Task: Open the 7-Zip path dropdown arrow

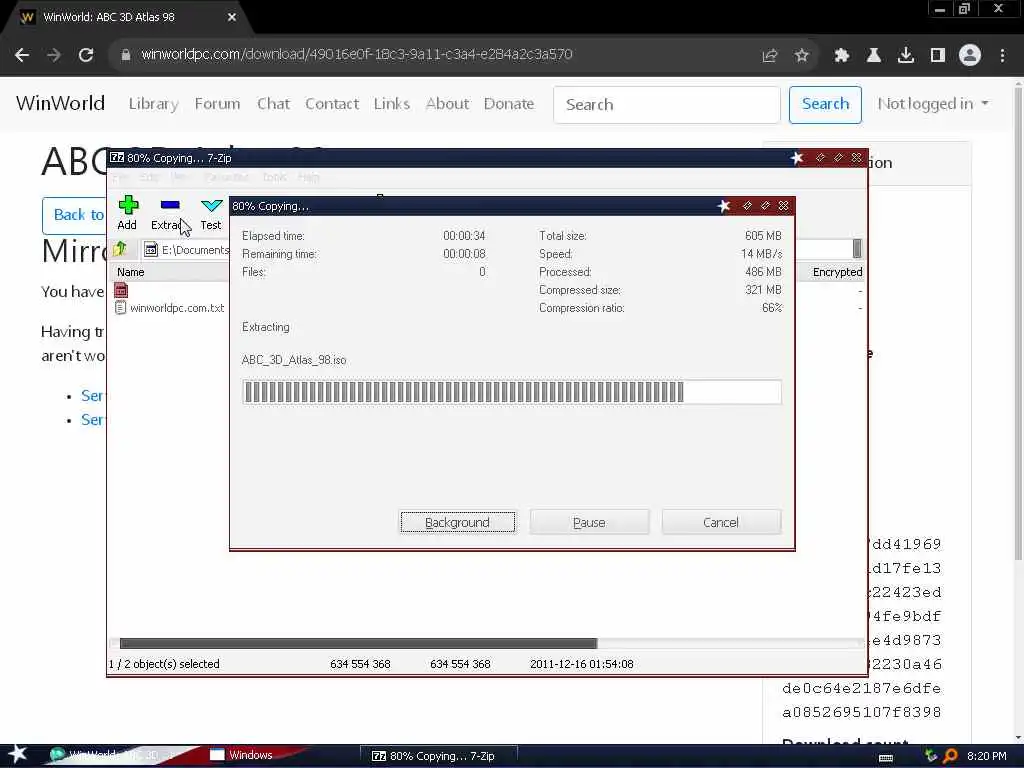Action: (857, 249)
